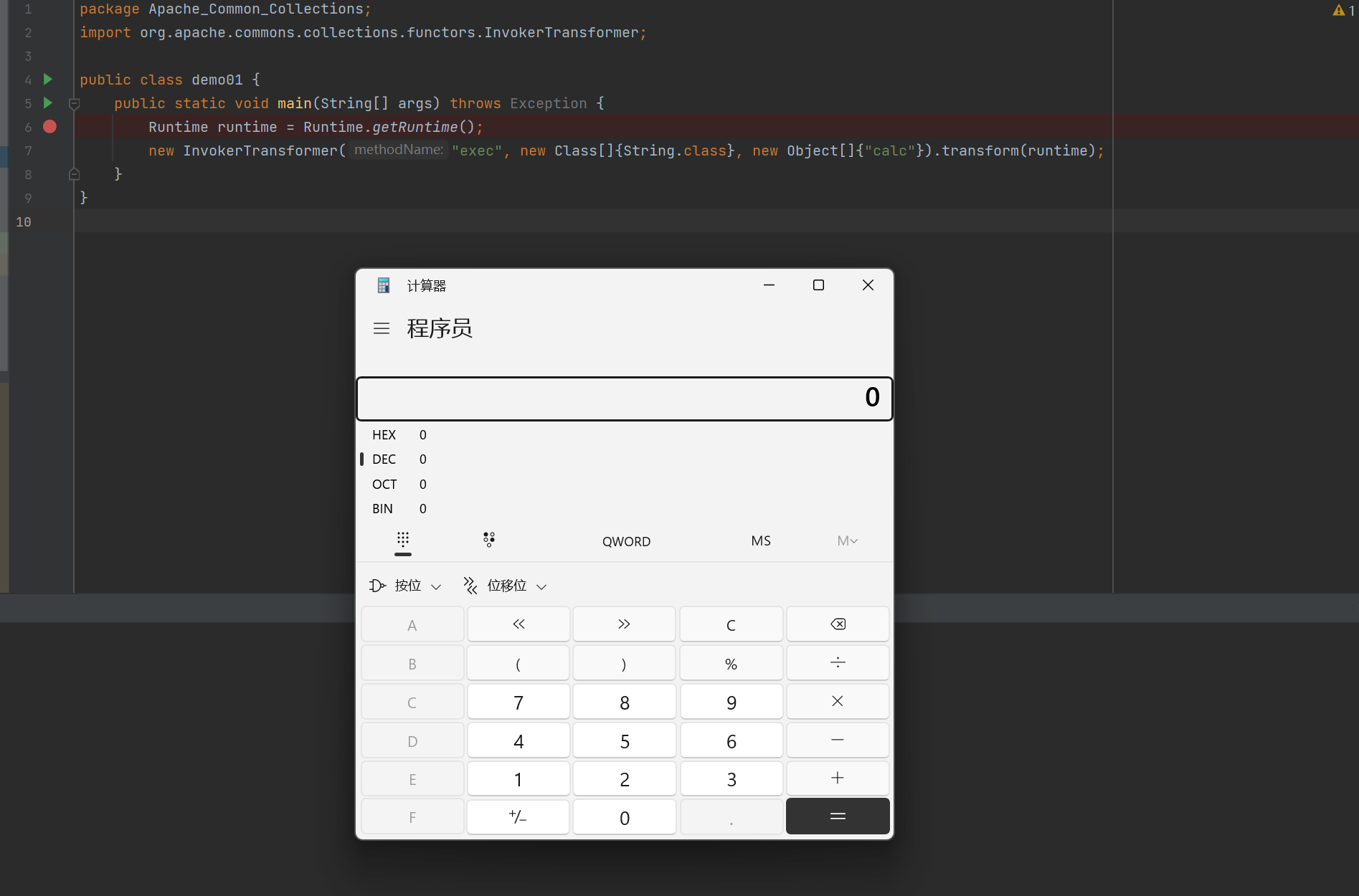Click the run arrow beside main method
This screenshot has width=1359, height=896.
coord(48,103)
